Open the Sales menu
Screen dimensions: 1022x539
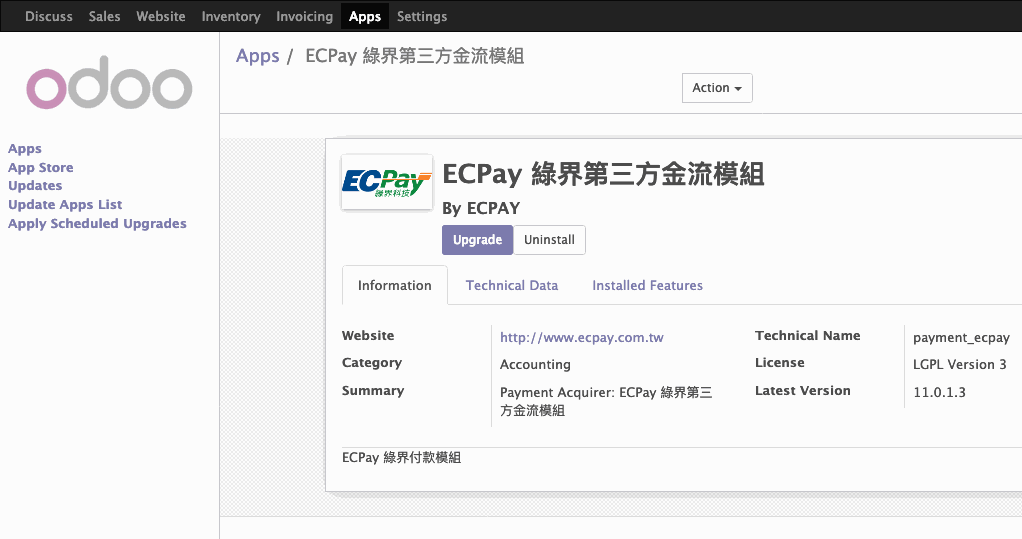point(104,16)
